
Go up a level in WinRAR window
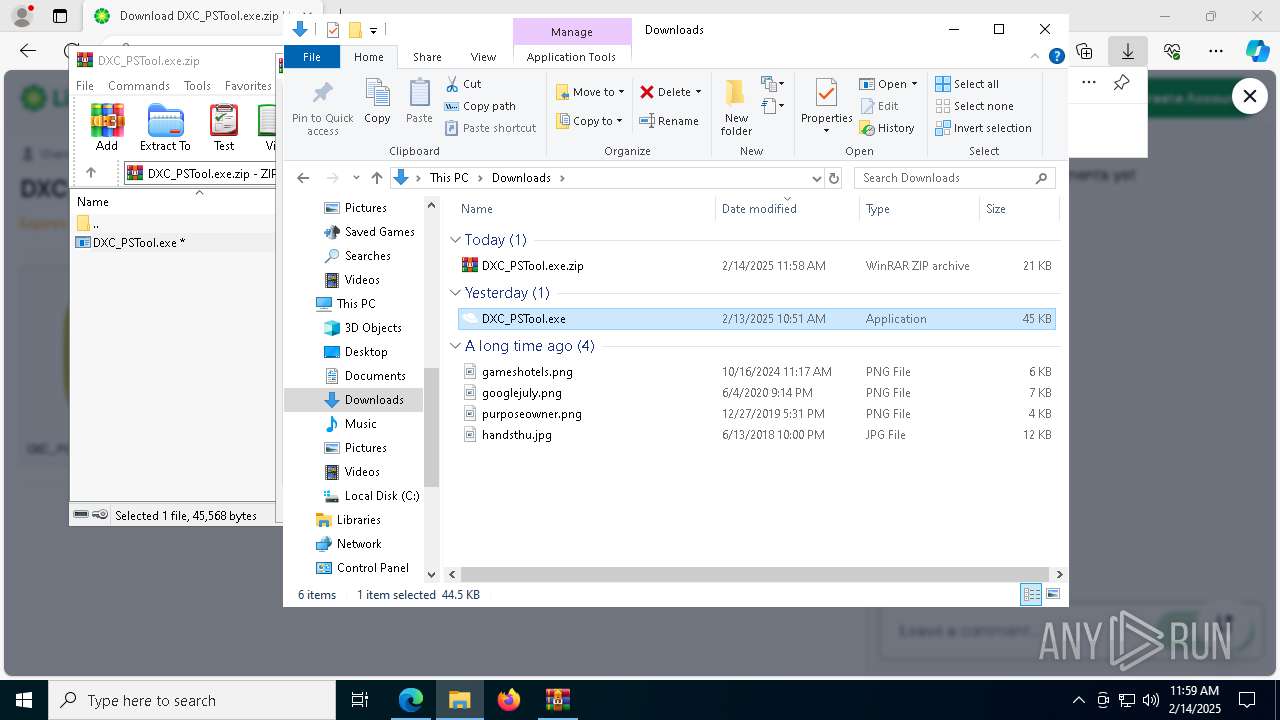pyautogui.click(x=91, y=173)
